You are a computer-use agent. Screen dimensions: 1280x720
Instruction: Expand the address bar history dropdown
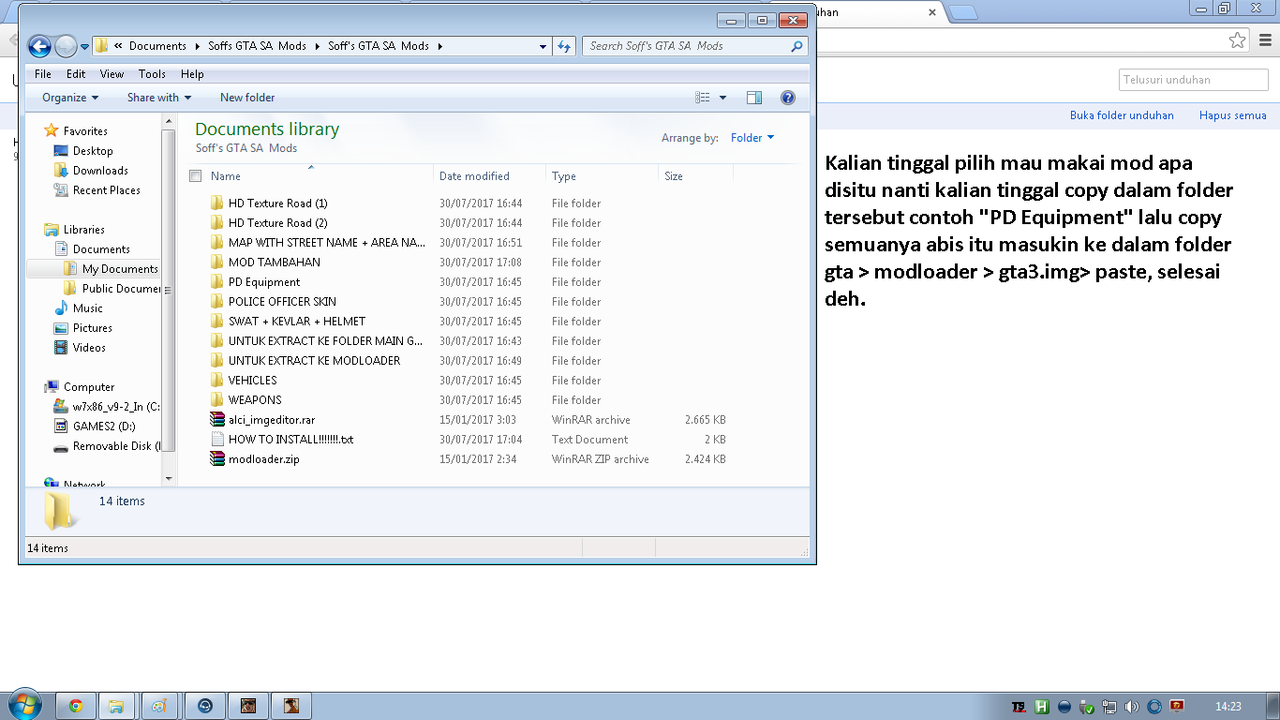point(543,46)
